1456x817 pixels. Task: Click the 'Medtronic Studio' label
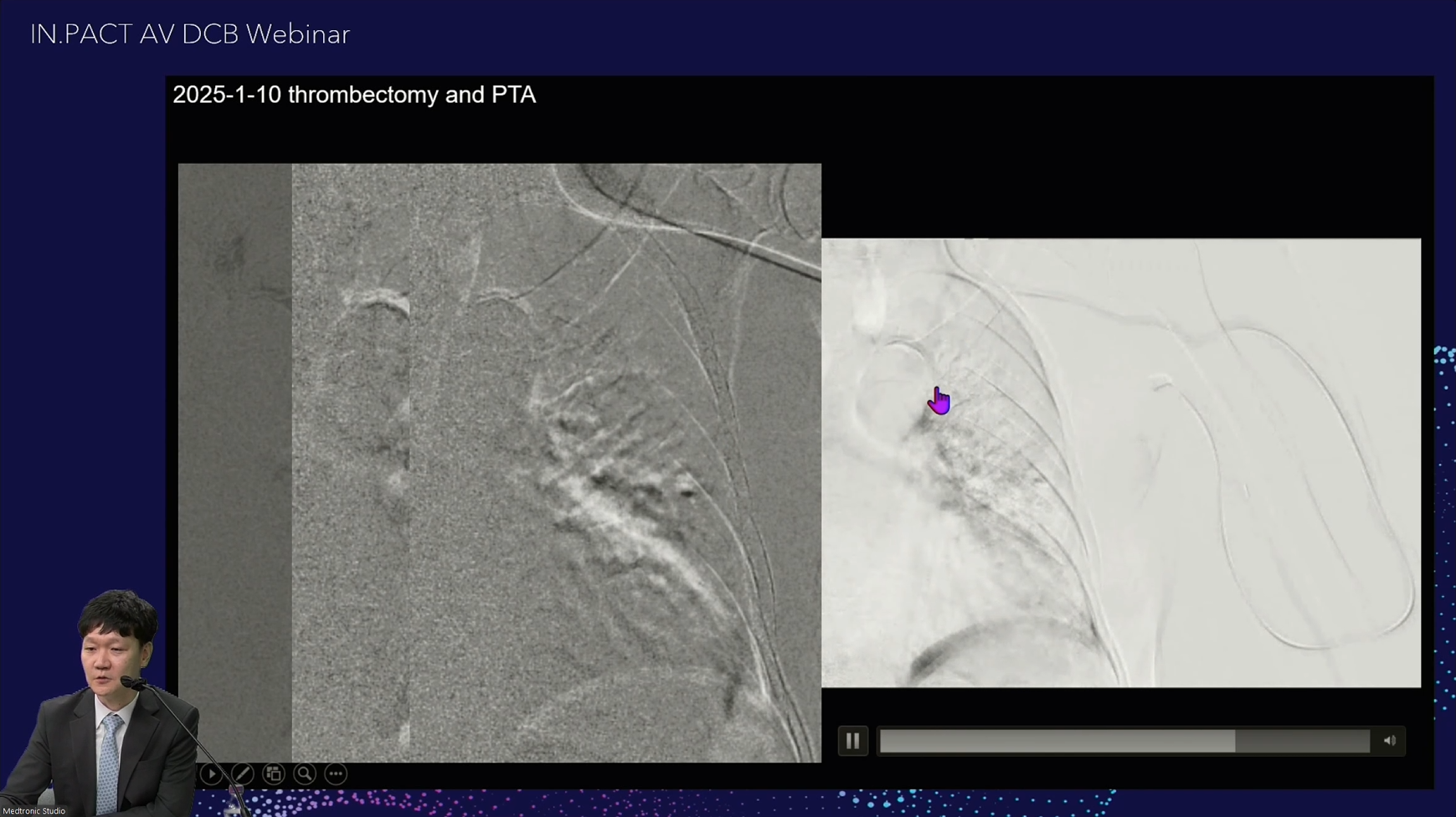(33, 811)
